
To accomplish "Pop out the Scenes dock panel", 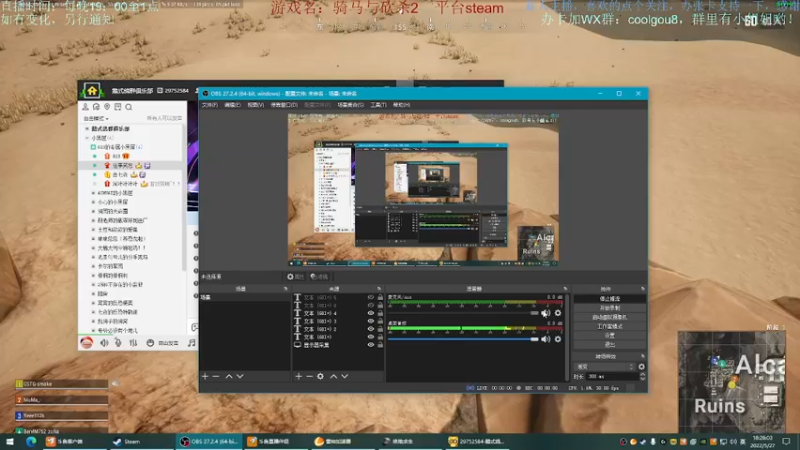I will pos(285,289).
